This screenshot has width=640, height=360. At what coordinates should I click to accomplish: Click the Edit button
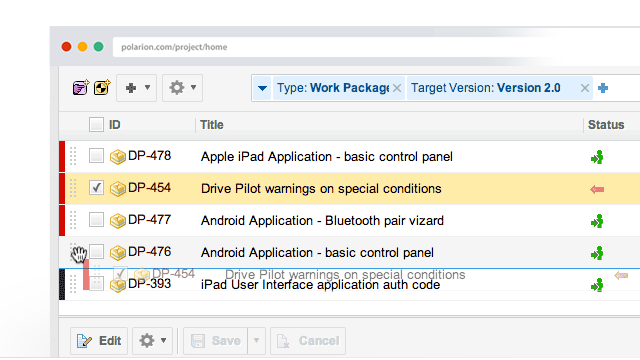coord(99,341)
